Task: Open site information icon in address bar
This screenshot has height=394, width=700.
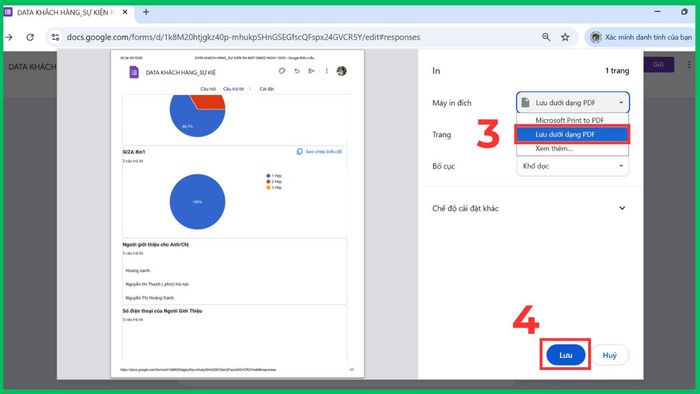Action: [55, 37]
